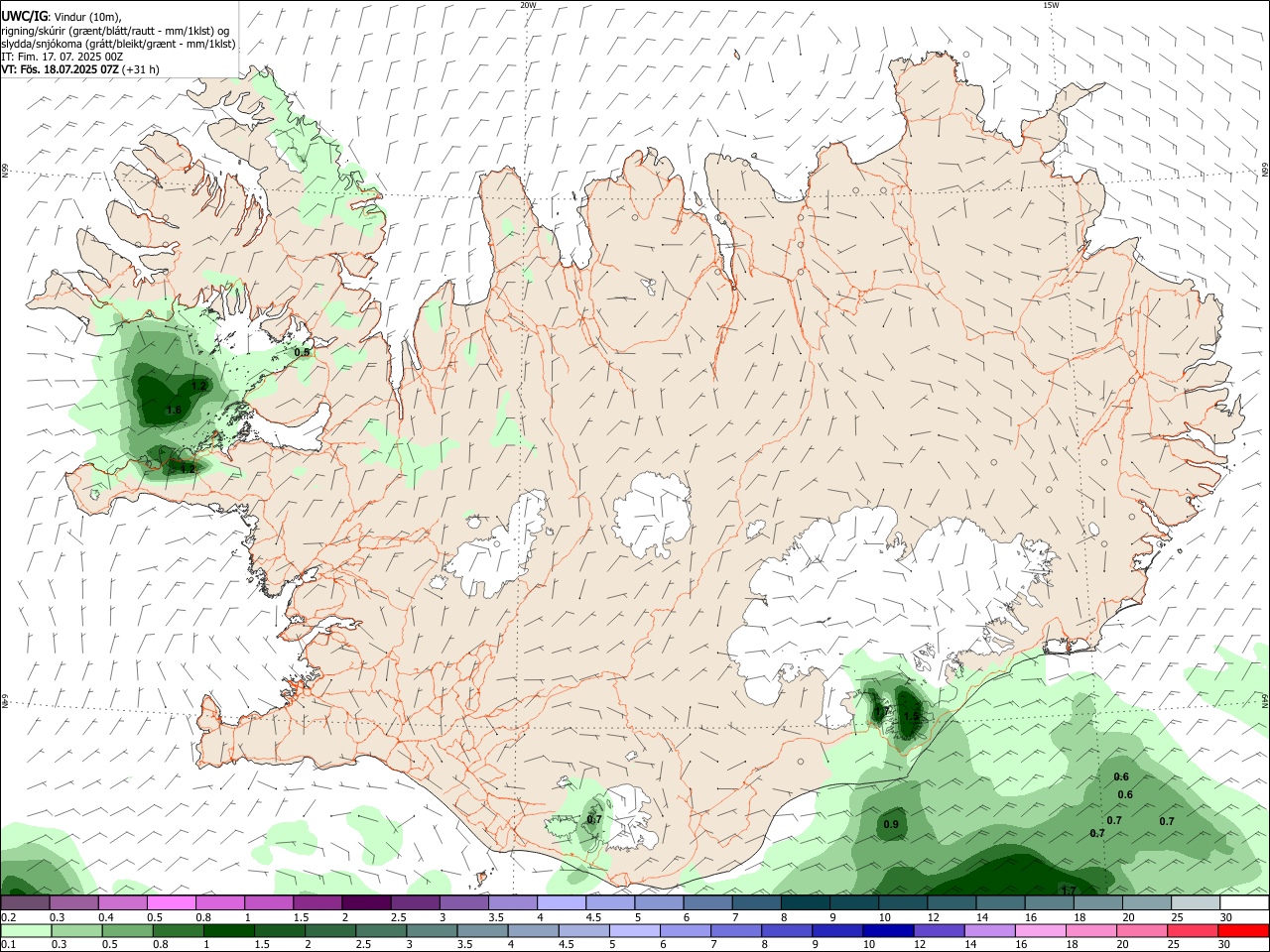Click the '0.1' label in the rain legend
This screenshot has height=952, width=1270.
click(9, 944)
